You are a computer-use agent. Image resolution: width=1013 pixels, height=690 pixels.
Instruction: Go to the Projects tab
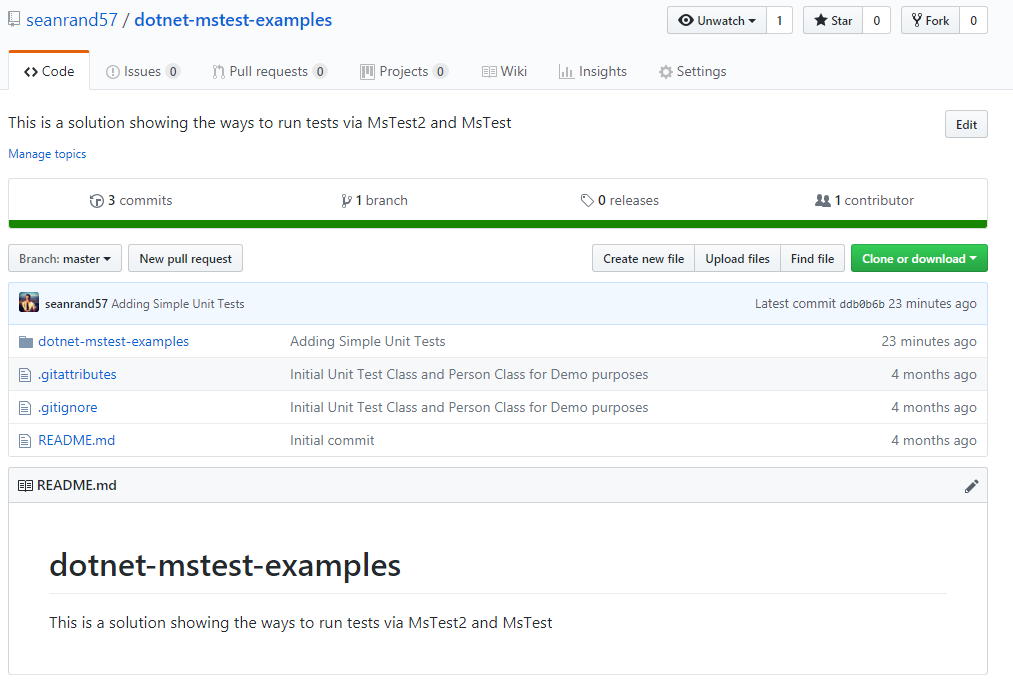tap(404, 71)
